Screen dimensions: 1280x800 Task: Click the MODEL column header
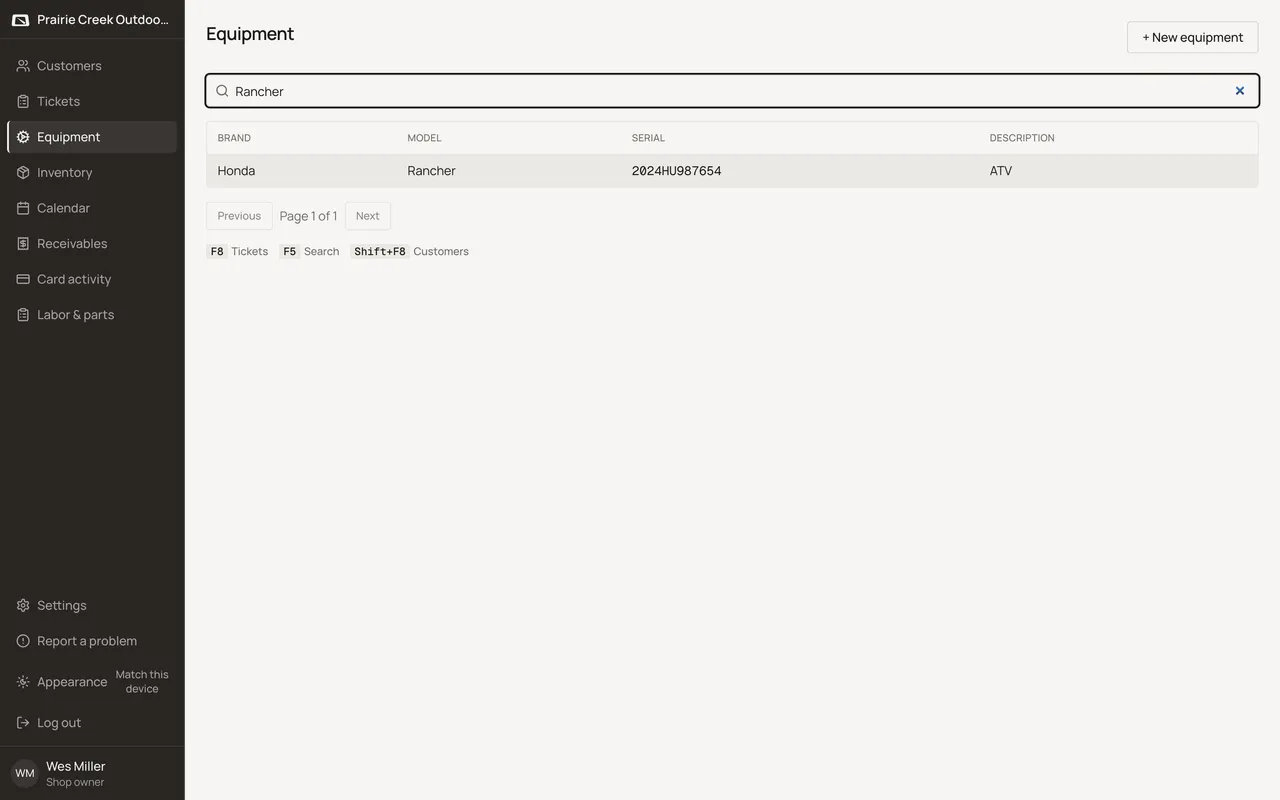tap(424, 138)
